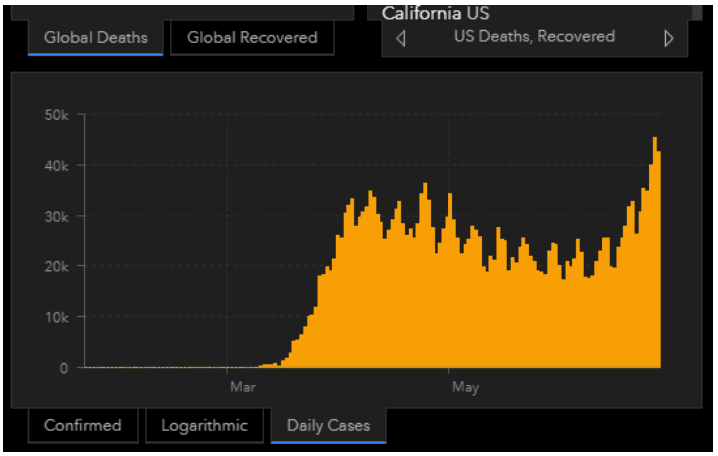The width and height of the screenshot is (718, 456).
Task: Click the US Deaths, Recovered panel title
Action: pyautogui.click(x=534, y=36)
